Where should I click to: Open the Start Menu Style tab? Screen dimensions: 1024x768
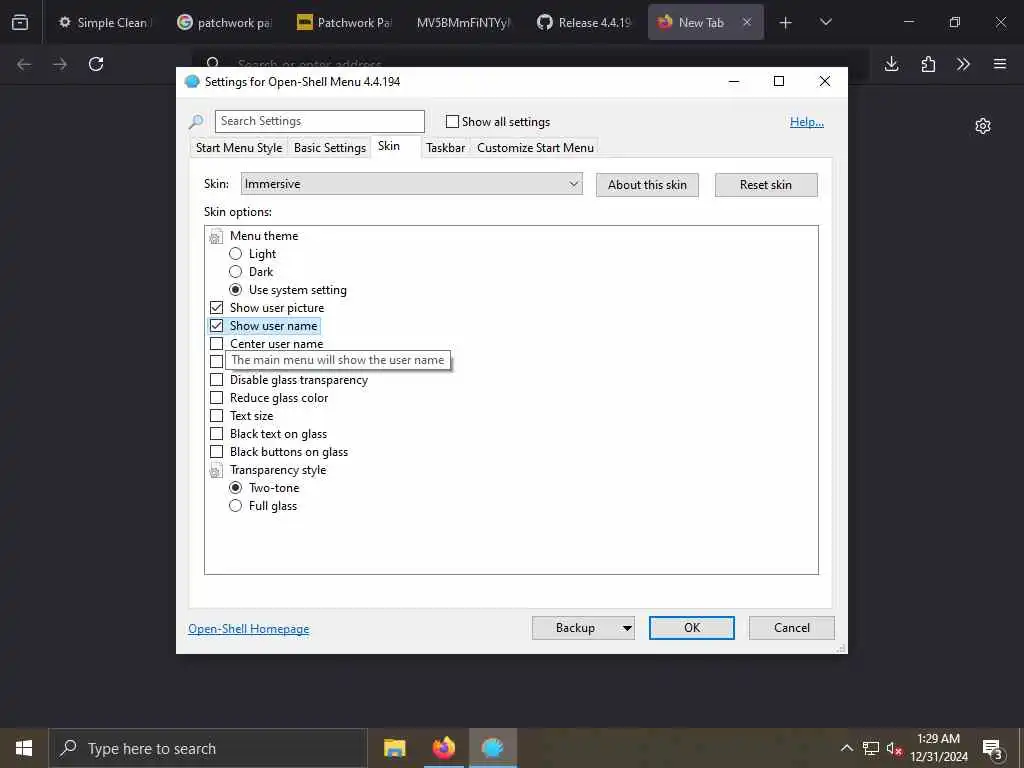pos(239,148)
